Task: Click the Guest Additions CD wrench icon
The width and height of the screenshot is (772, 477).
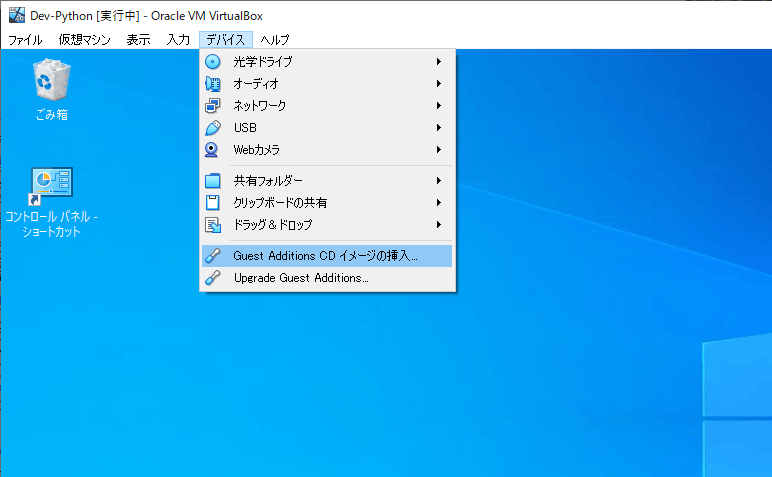Action: coord(213,255)
